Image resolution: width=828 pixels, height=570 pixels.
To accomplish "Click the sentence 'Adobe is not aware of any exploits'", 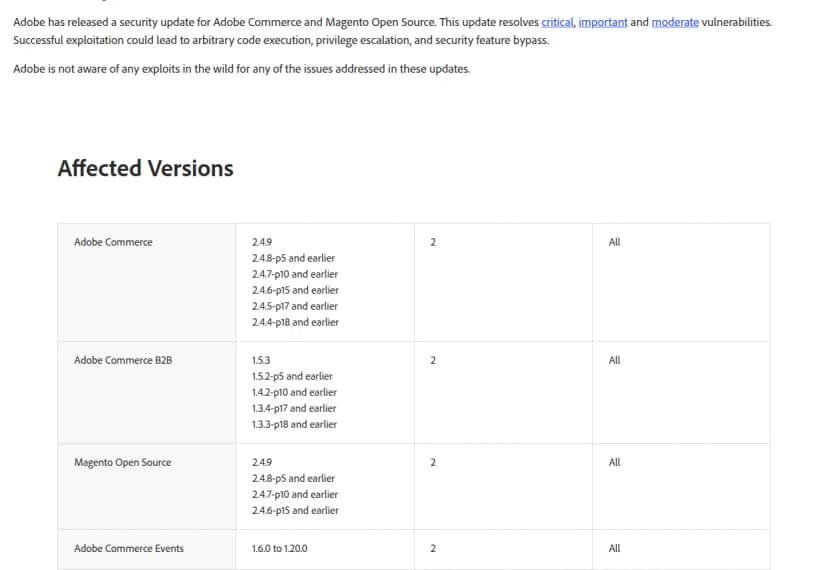I will pos(241,69).
